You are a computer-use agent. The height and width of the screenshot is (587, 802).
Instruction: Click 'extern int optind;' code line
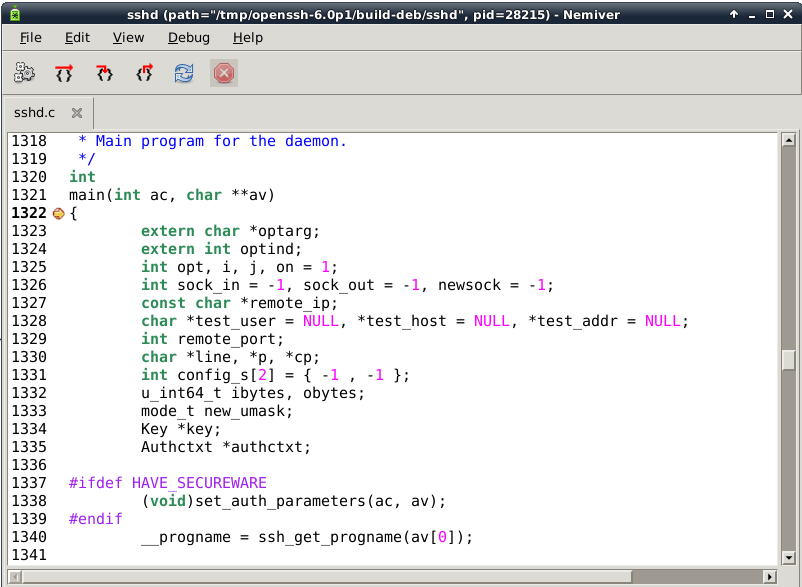click(x=221, y=249)
